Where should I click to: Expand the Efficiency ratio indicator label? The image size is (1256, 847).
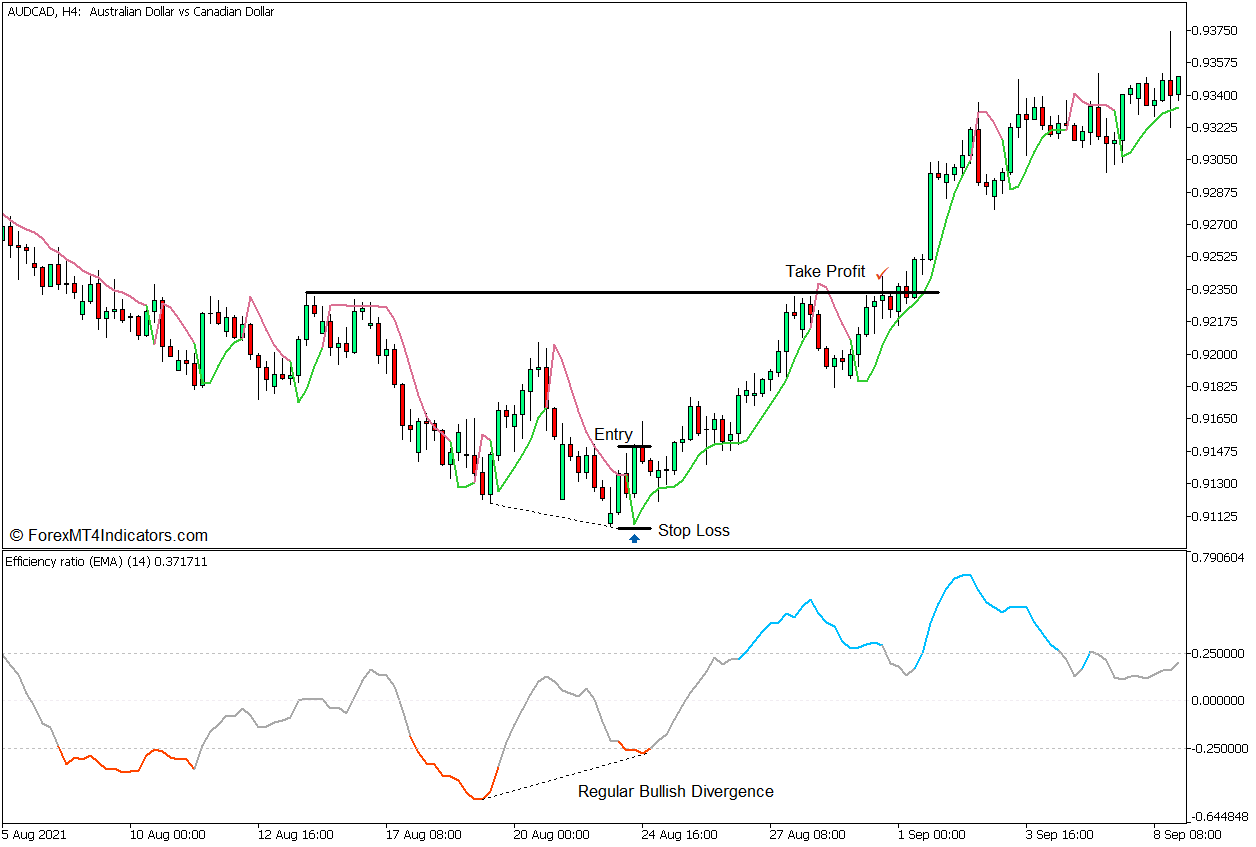click(106, 563)
